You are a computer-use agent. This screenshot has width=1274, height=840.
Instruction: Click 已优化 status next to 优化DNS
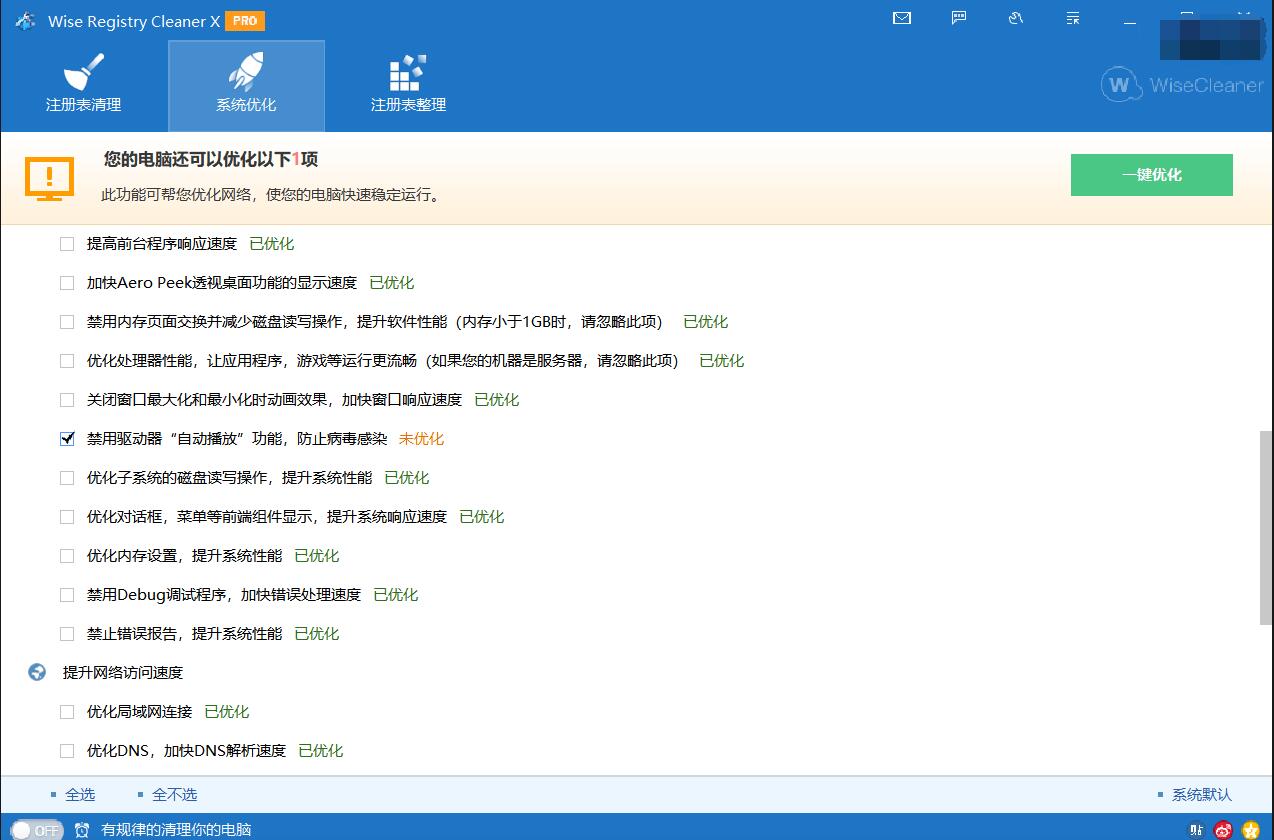click(x=320, y=750)
